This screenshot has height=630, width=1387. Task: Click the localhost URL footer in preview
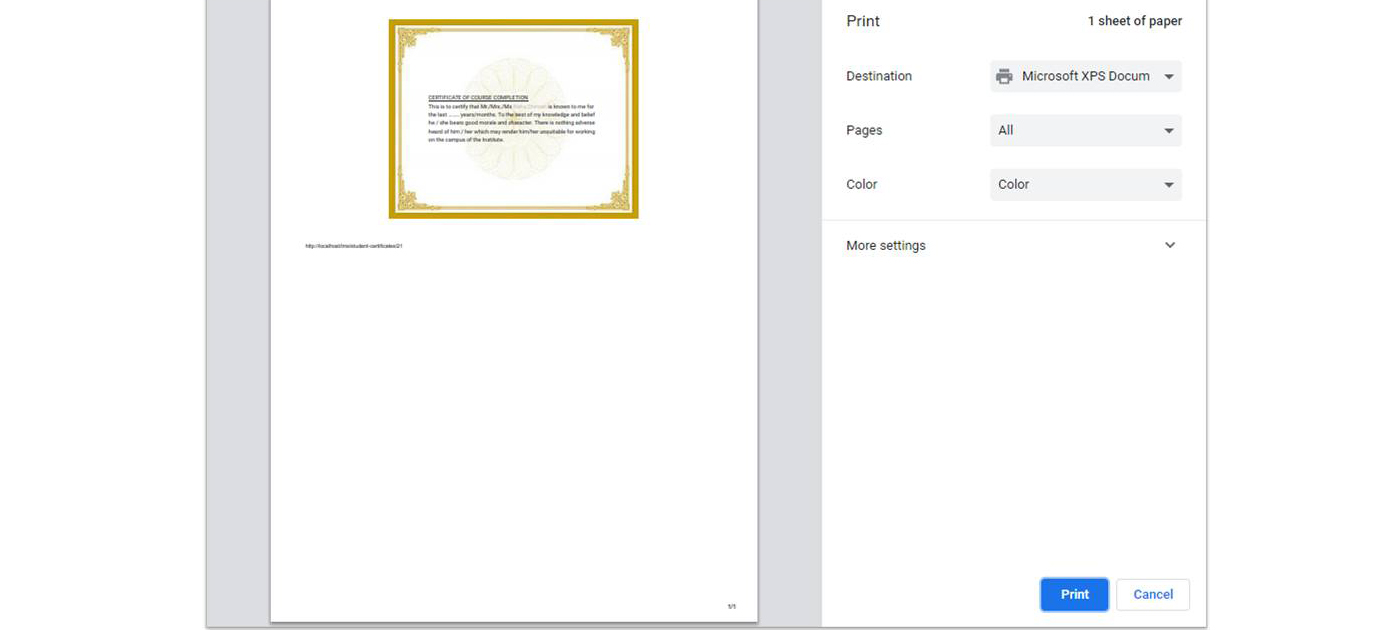click(354, 245)
